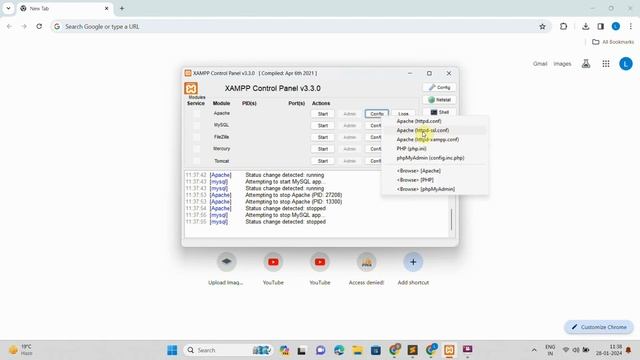Open Search Labs flask icon
The width and height of the screenshot is (640, 360).
586,64
